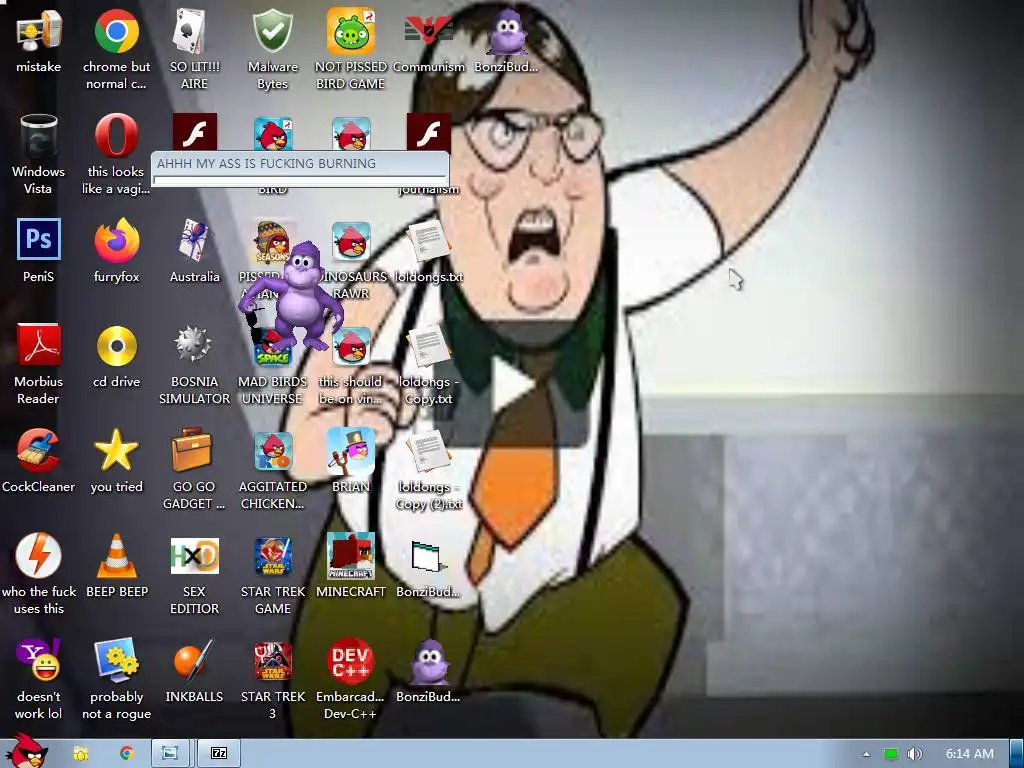Image resolution: width=1024 pixels, height=768 pixels.
Task: Select Angry Birds icon above DINOSAURS RAWR
Action: click(351, 133)
